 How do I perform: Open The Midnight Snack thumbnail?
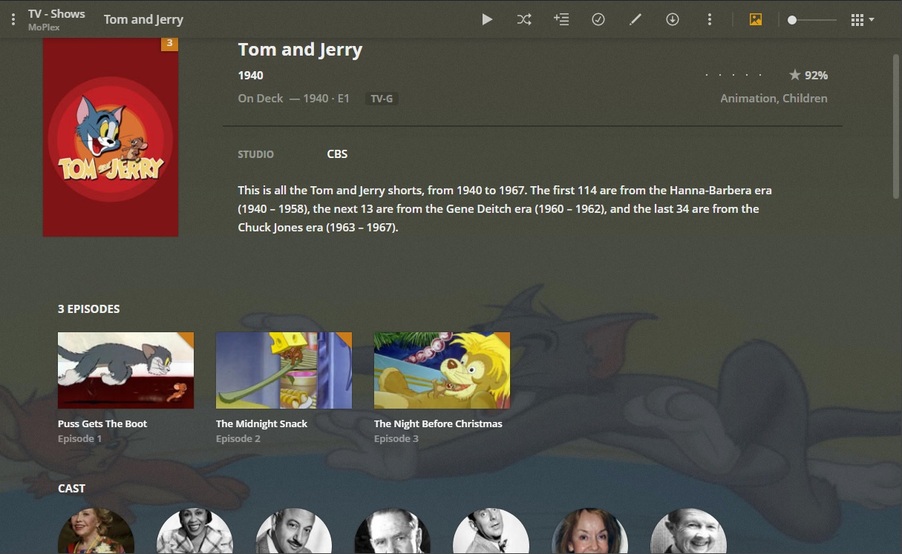[284, 370]
